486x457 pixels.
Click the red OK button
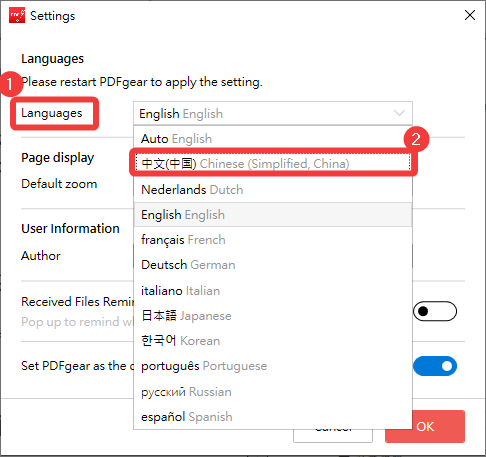tap(438, 426)
